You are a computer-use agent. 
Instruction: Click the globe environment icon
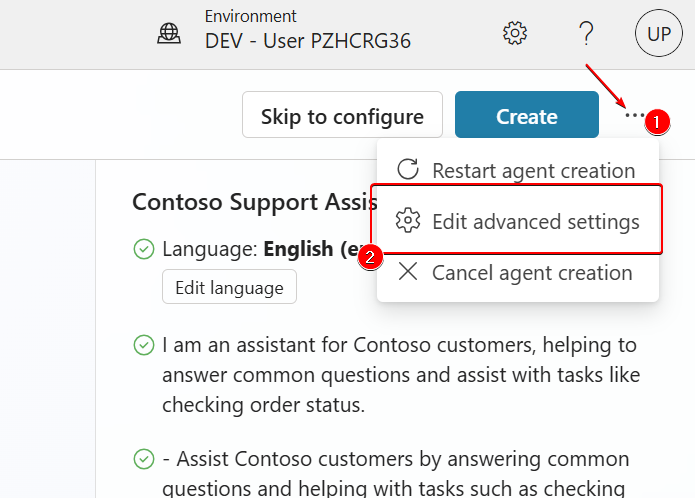coord(169,33)
